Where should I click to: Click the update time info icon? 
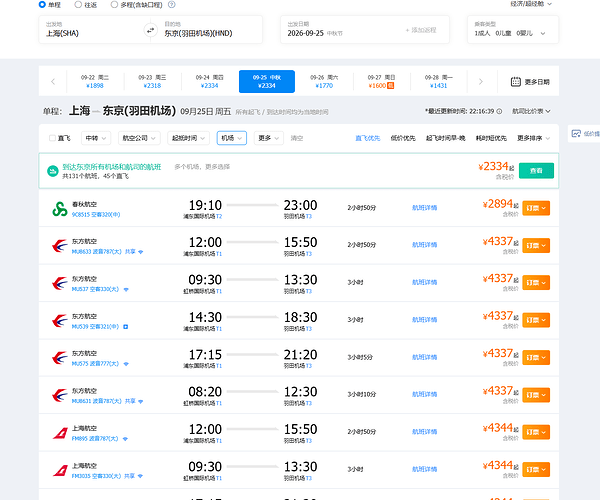click(x=499, y=111)
